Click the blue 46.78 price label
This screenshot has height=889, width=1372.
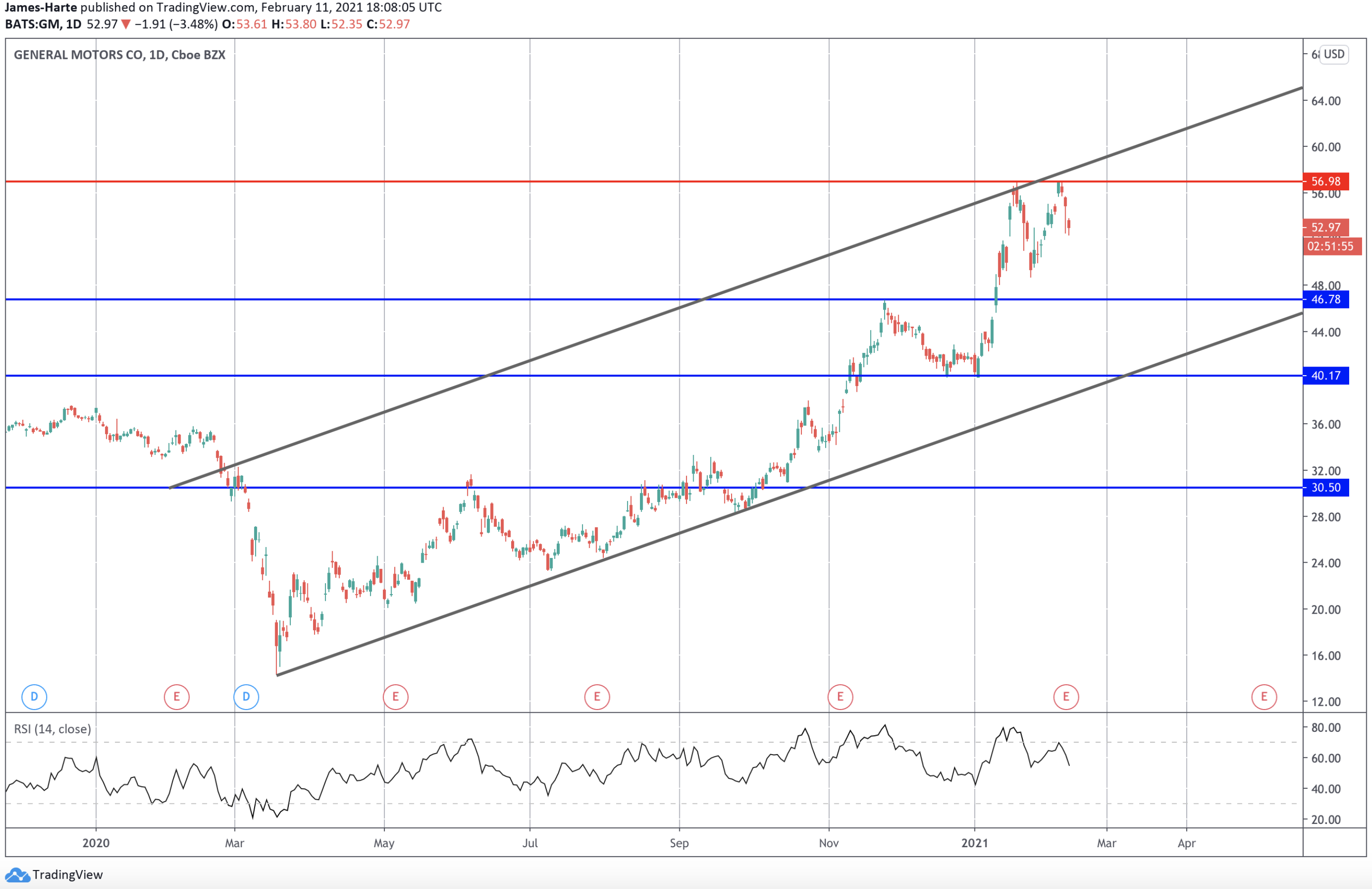[x=1325, y=300]
